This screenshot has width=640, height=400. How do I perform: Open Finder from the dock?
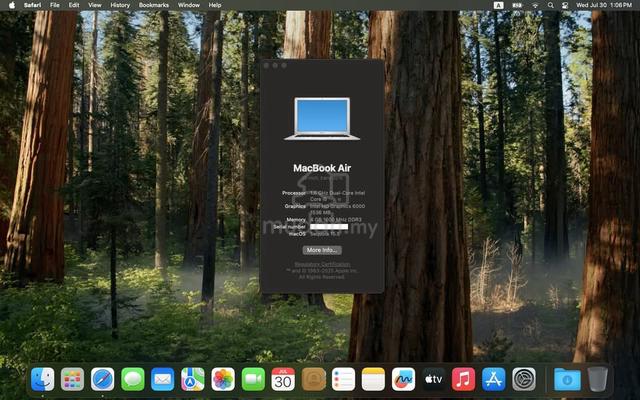42,379
